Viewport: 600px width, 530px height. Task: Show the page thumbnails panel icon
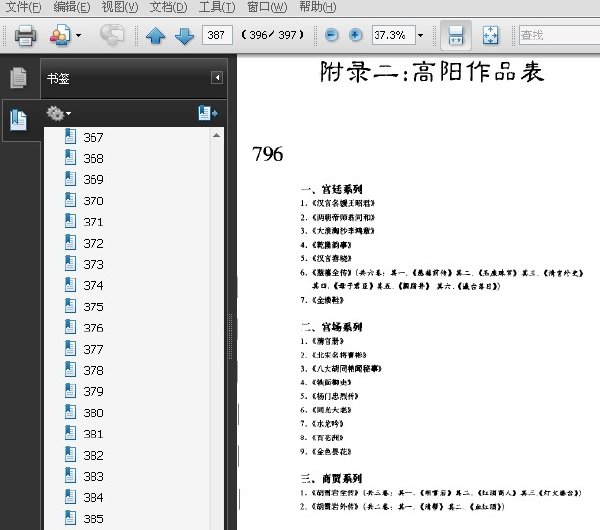click(18, 78)
